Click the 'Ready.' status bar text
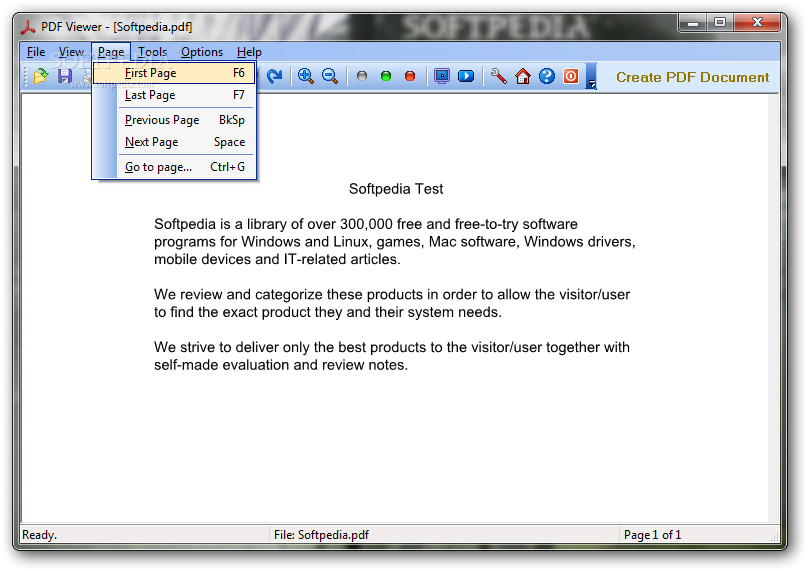 pyautogui.click(x=40, y=535)
